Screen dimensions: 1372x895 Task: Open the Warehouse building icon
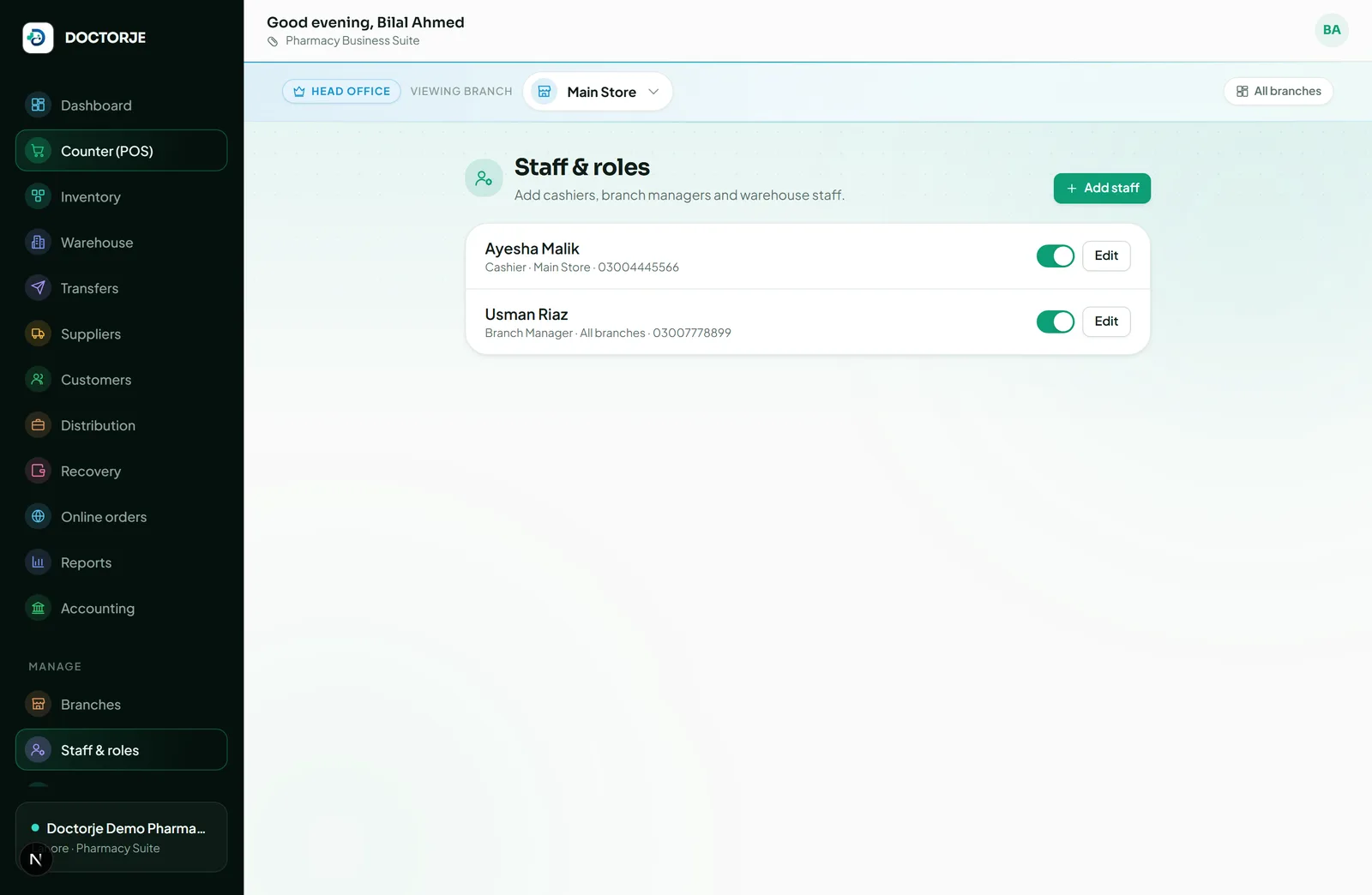[x=38, y=243]
